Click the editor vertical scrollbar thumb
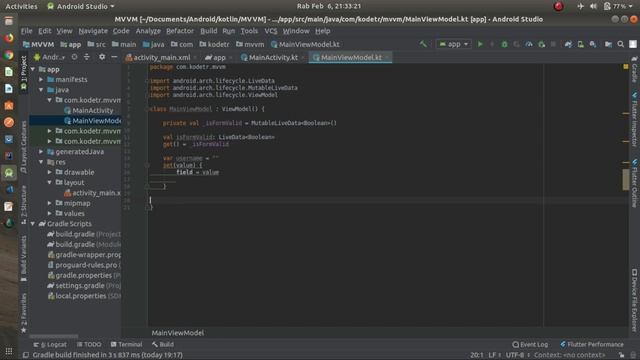 coord(625,179)
